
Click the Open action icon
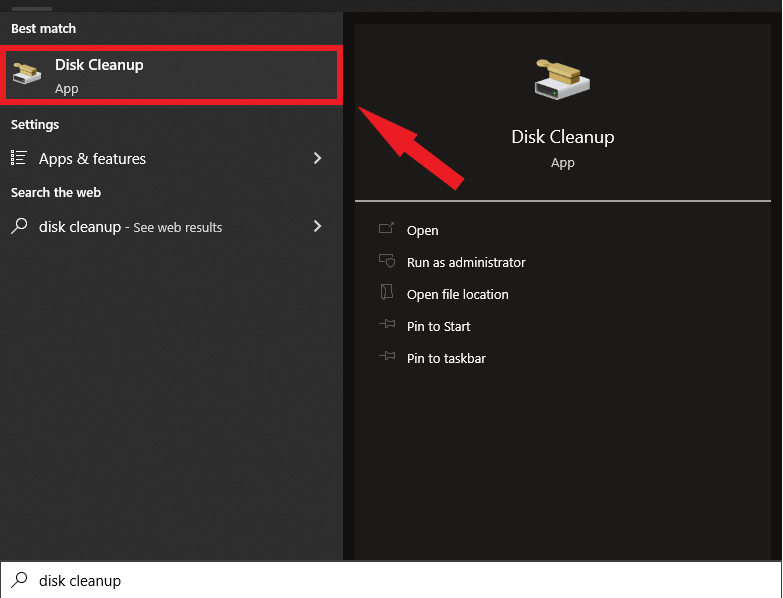click(x=387, y=229)
